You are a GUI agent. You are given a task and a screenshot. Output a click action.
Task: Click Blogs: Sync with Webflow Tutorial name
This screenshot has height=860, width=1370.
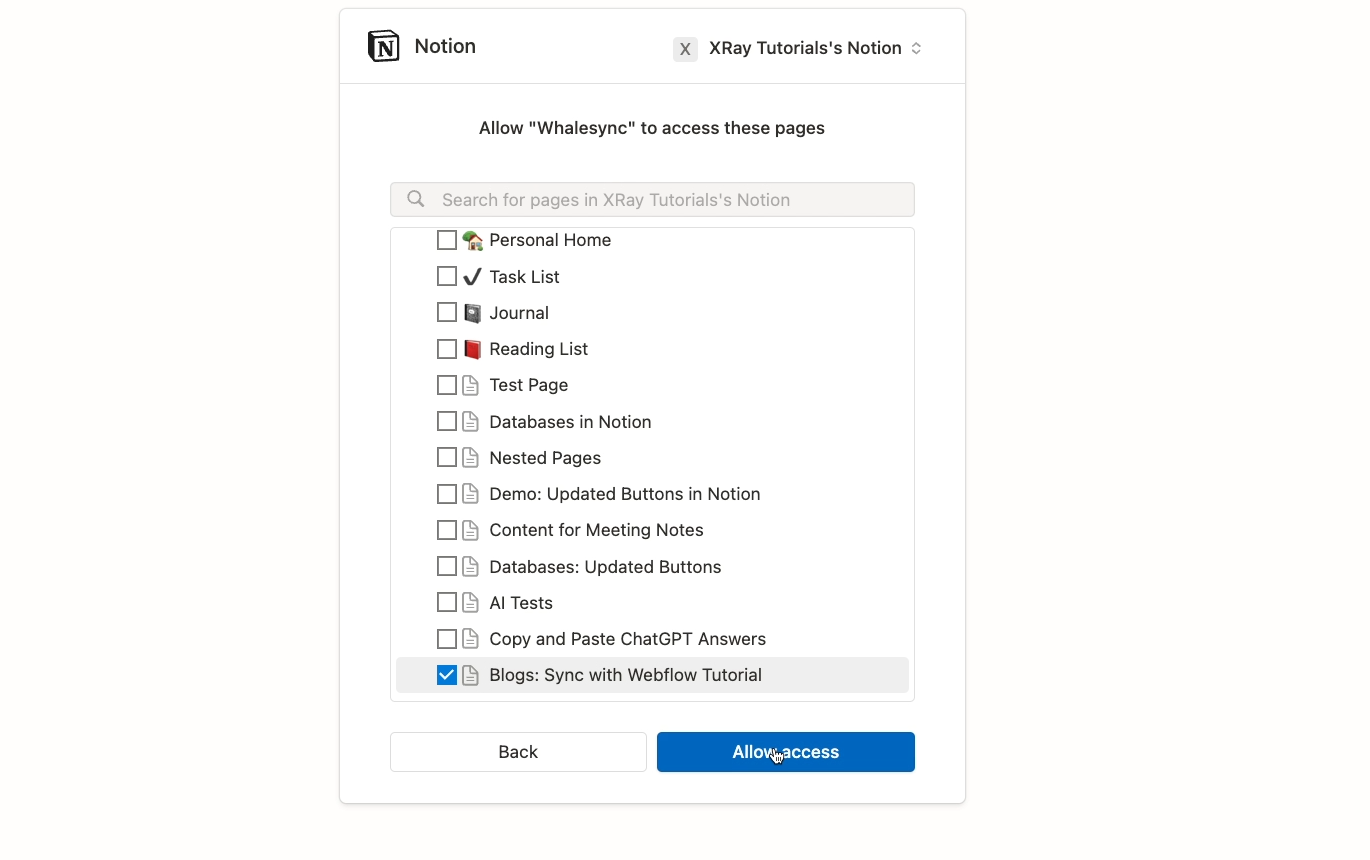click(x=625, y=675)
